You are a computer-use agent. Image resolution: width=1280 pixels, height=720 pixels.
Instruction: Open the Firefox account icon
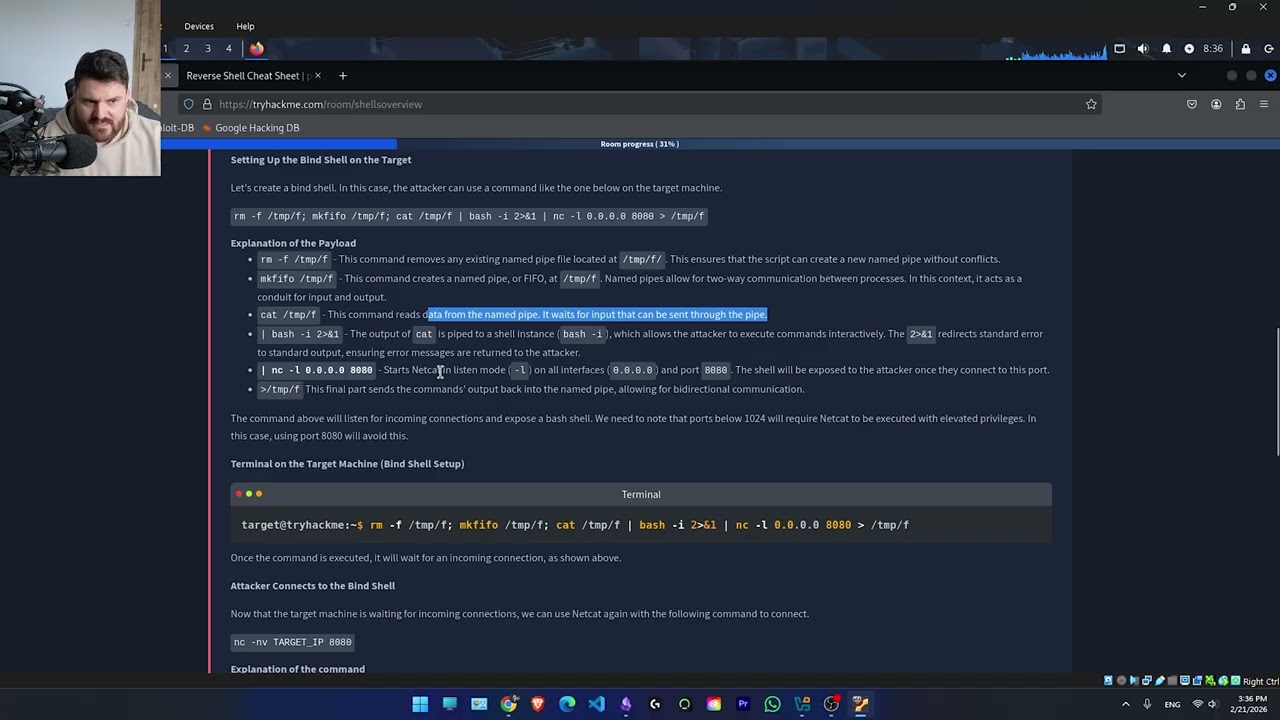pyautogui.click(x=1216, y=104)
